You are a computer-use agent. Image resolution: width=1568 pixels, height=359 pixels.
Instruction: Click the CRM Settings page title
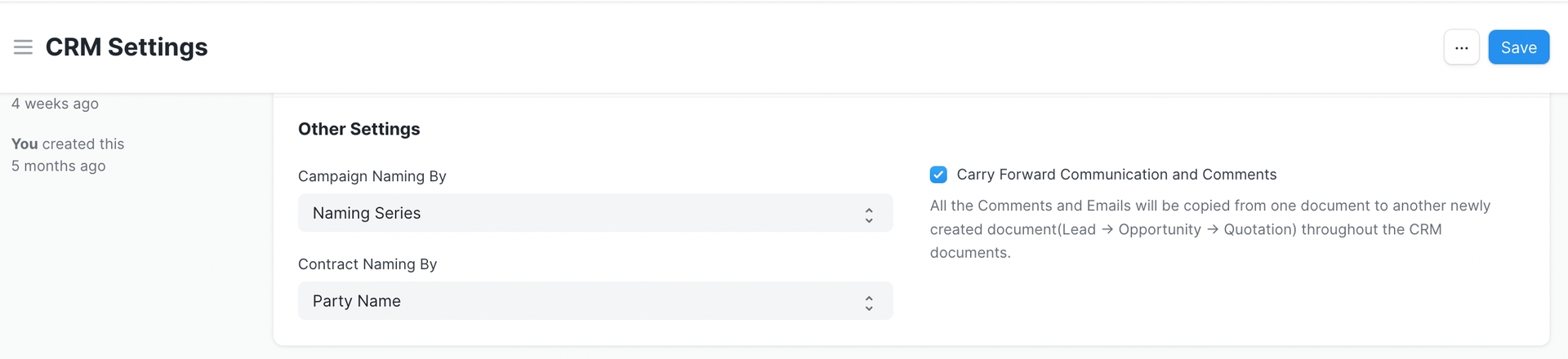[x=127, y=47]
